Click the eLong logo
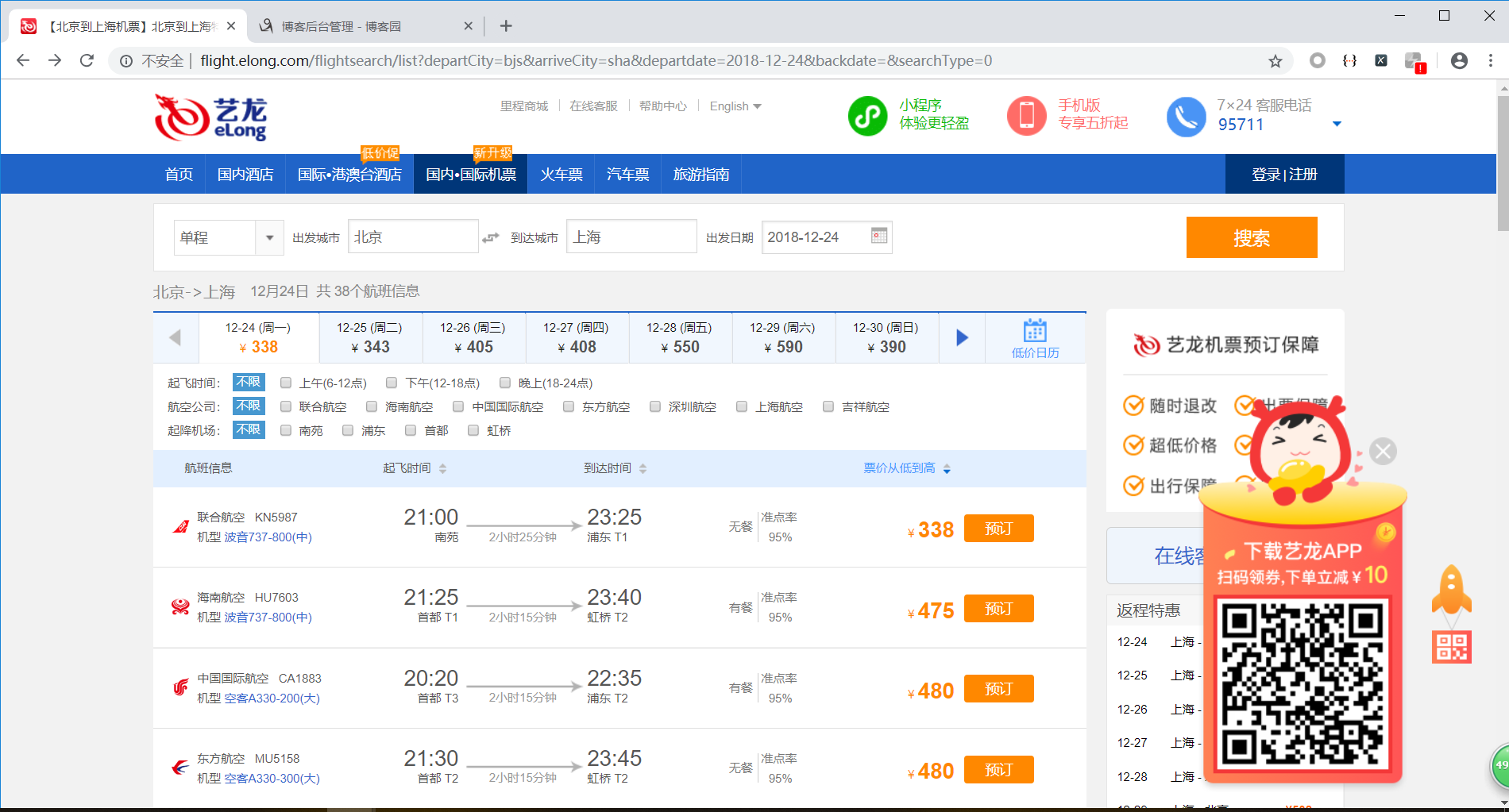Image resolution: width=1509 pixels, height=812 pixels. click(211, 117)
